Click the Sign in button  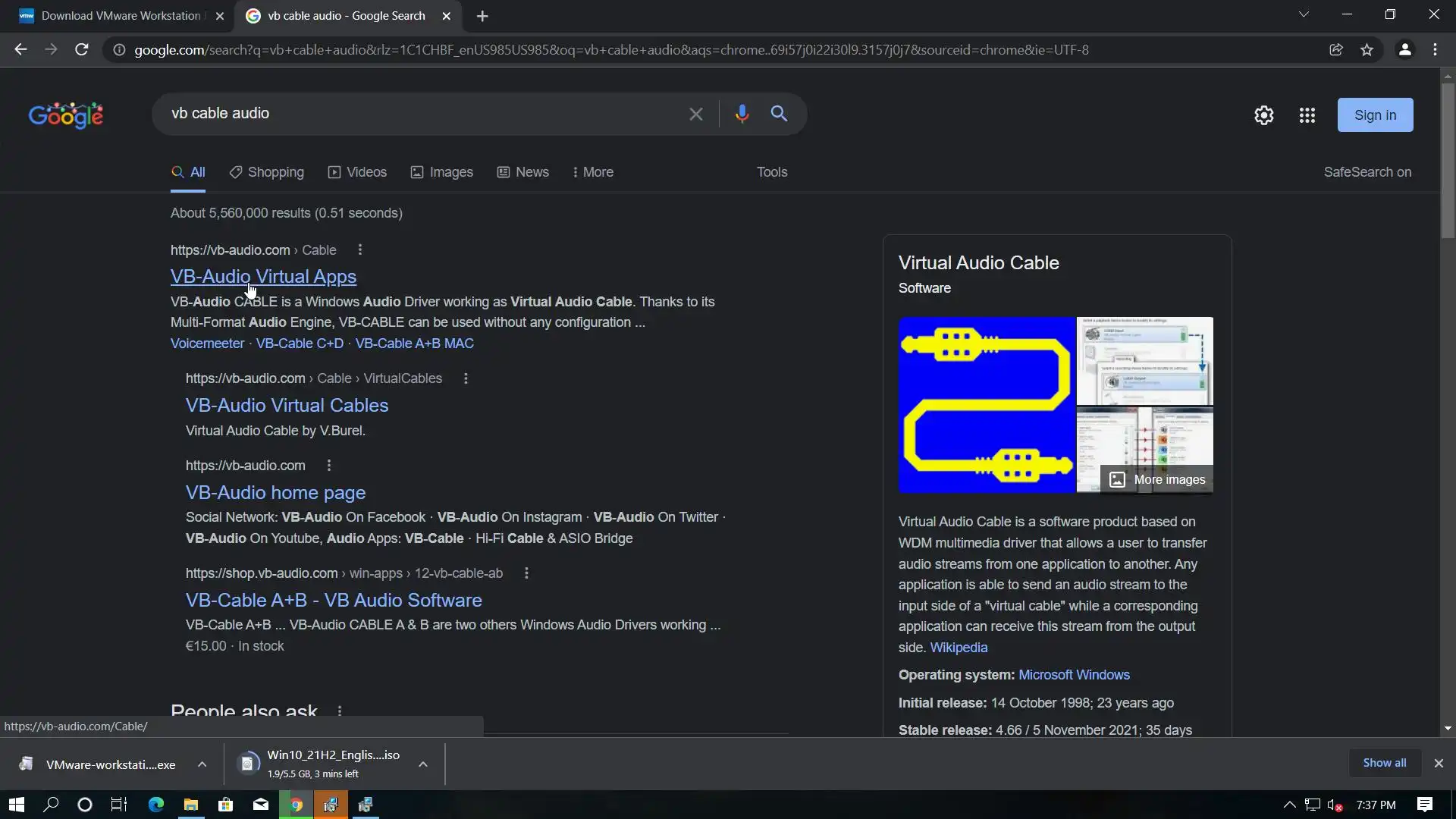[1375, 115]
